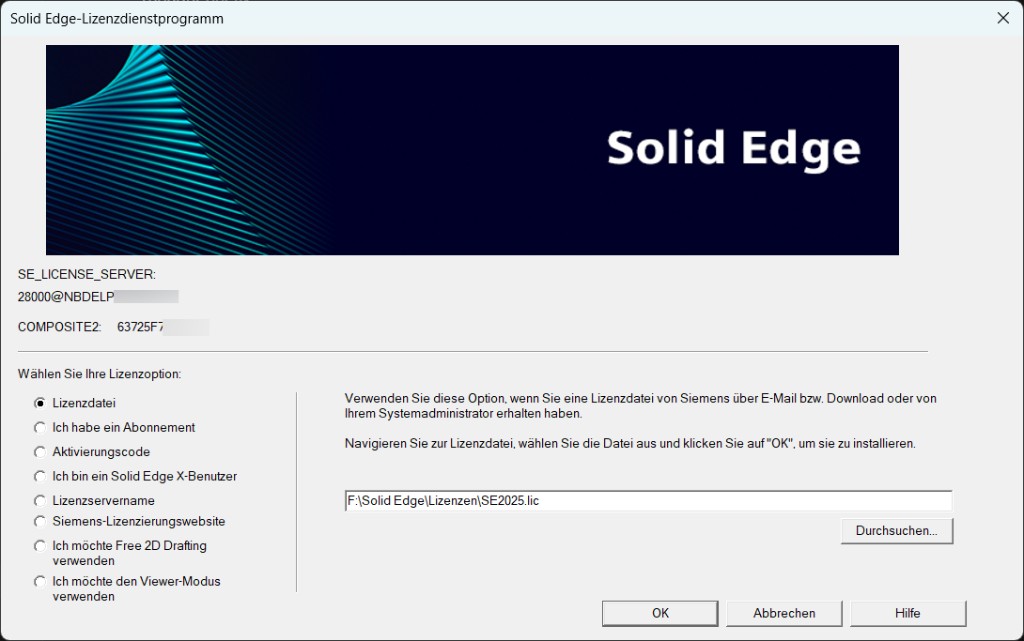Open help with the Hilfe button
The height and width of the screenshot is (641, 1024).
[908, 614]
